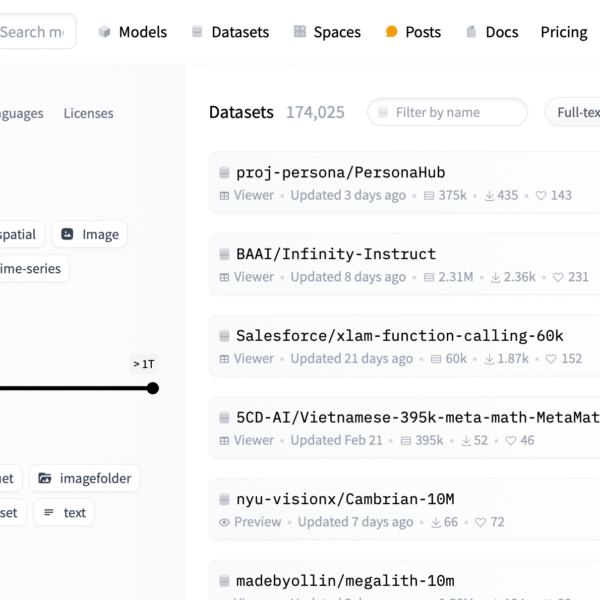Click the heart icon showing 46 likes

510,441
